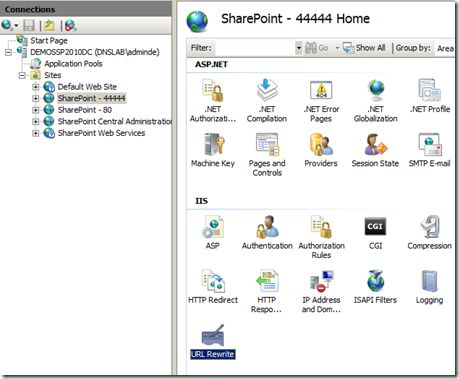459x379 pixels.
Task: Click the Delete Connection toolbar icon
Action: click(x=70, y=25)
